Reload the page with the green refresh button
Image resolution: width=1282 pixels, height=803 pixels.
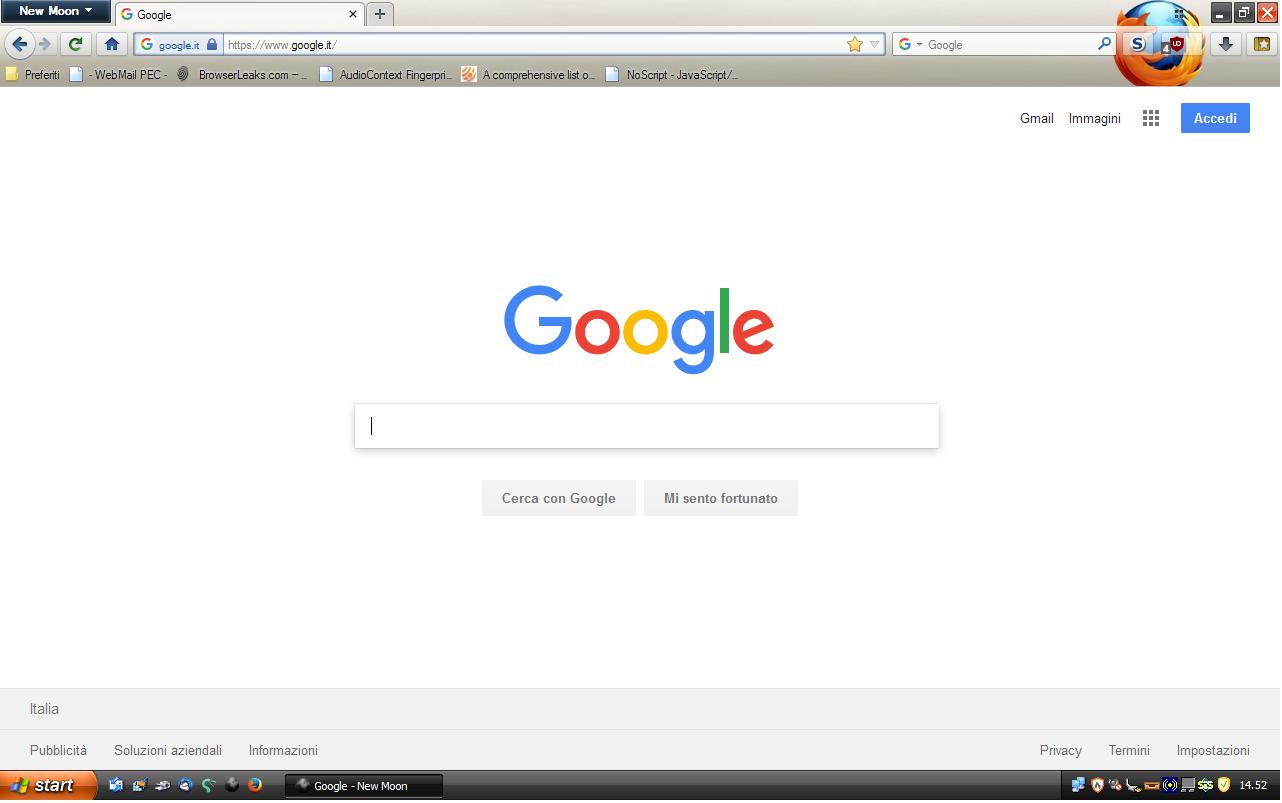tap(75, 44)
